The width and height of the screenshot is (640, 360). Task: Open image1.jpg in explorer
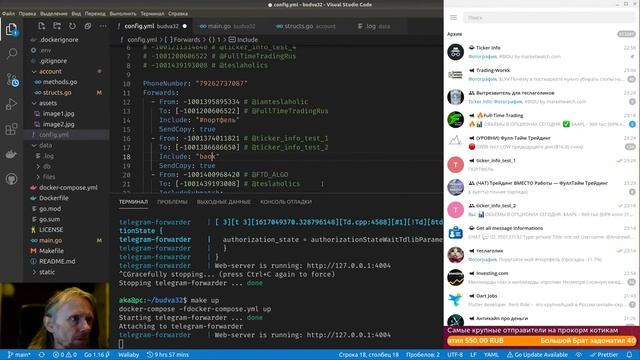(x=58, y=114)
